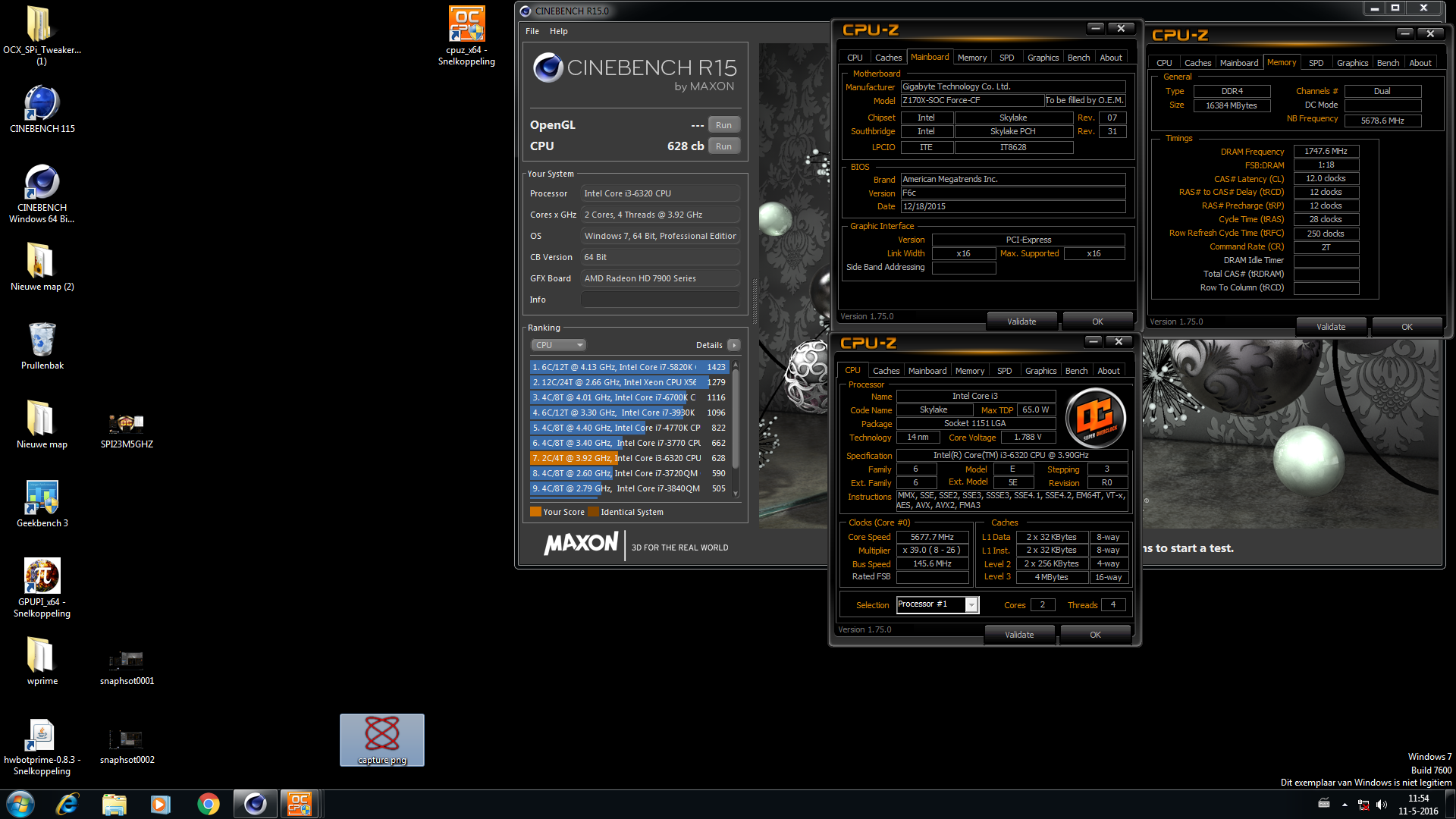Open snaphsot0002 image file
1456x819 pixels.
(127, 746)
